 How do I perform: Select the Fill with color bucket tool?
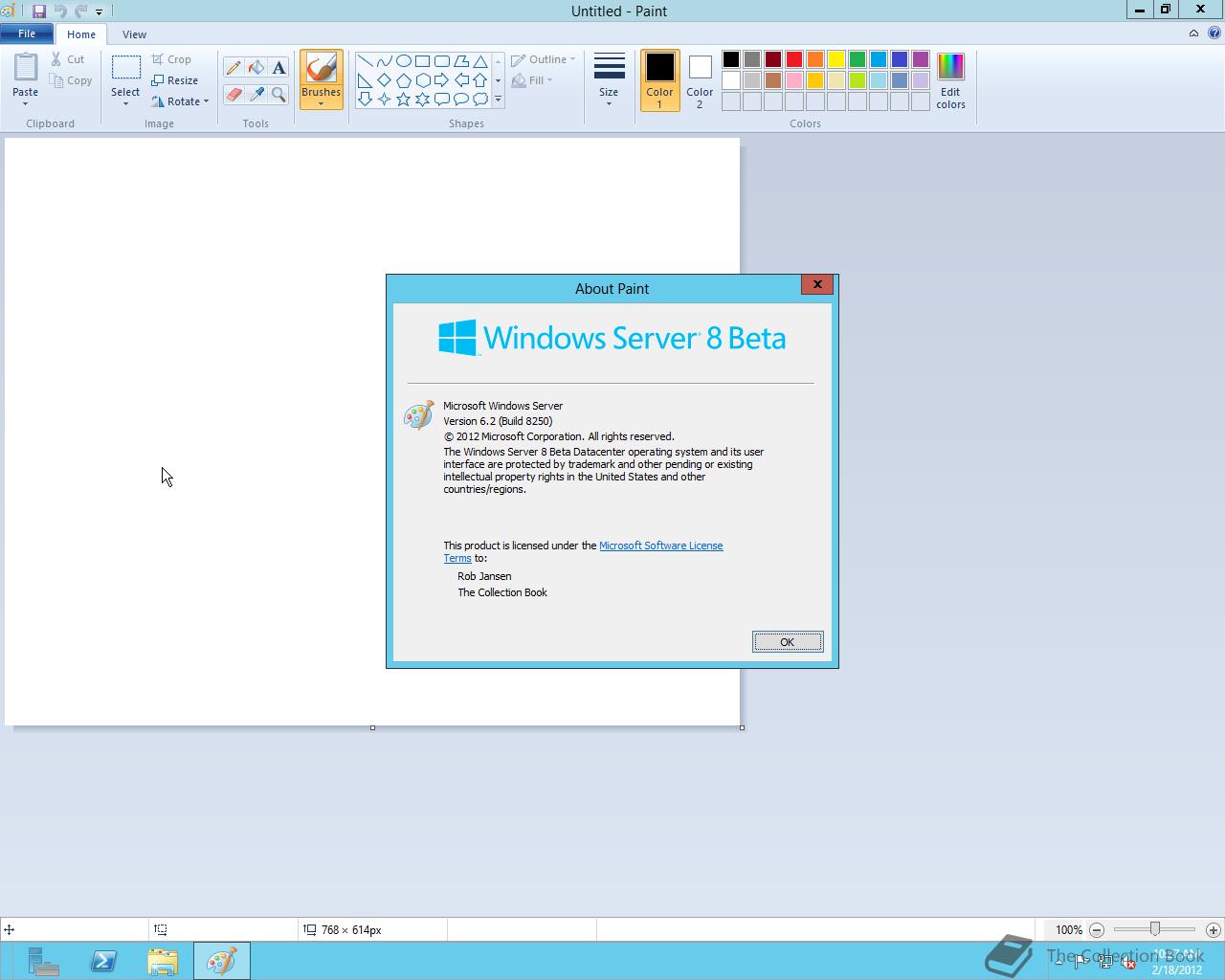tap(256, 68)
